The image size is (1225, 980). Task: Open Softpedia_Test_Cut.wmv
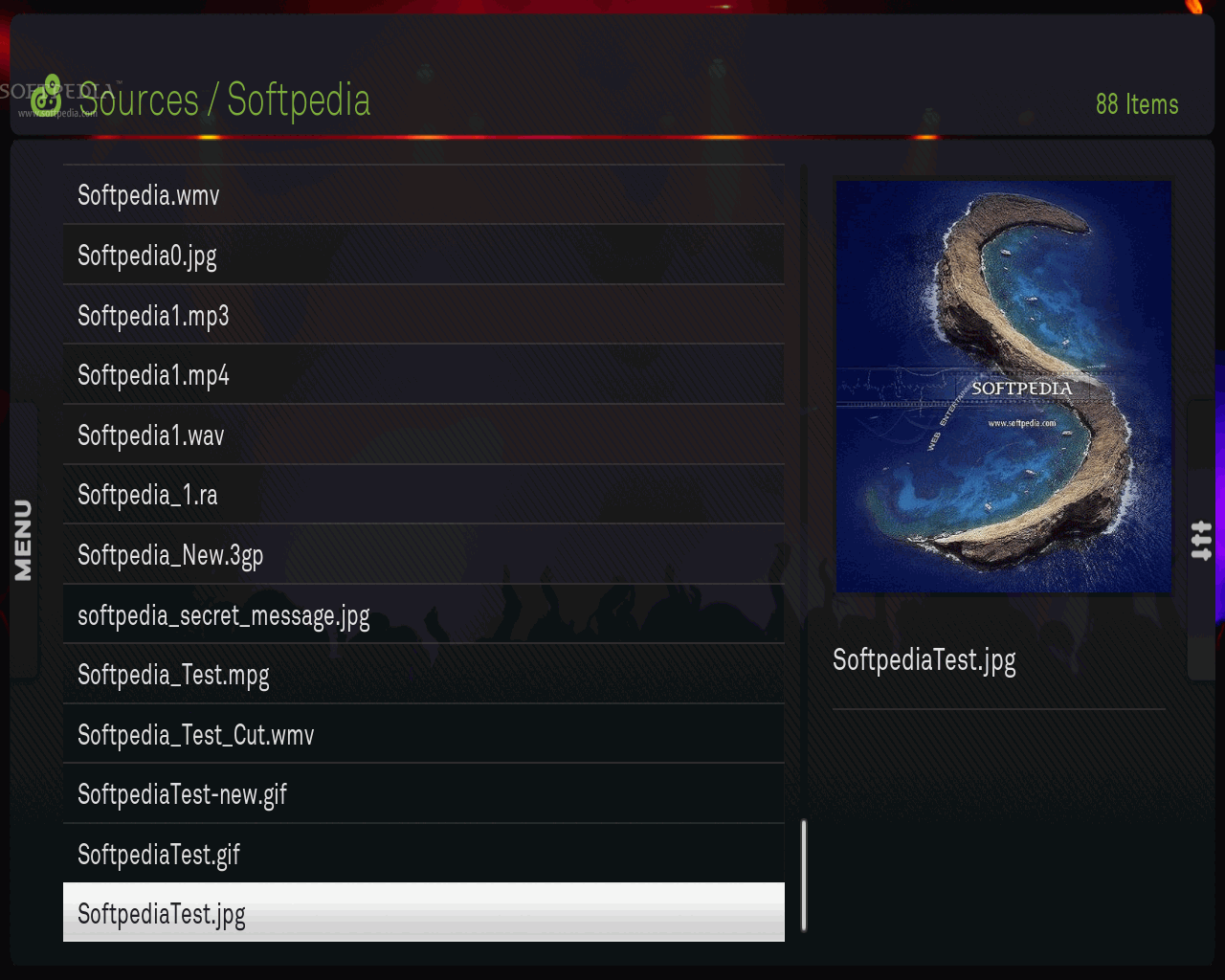(424, 734)
